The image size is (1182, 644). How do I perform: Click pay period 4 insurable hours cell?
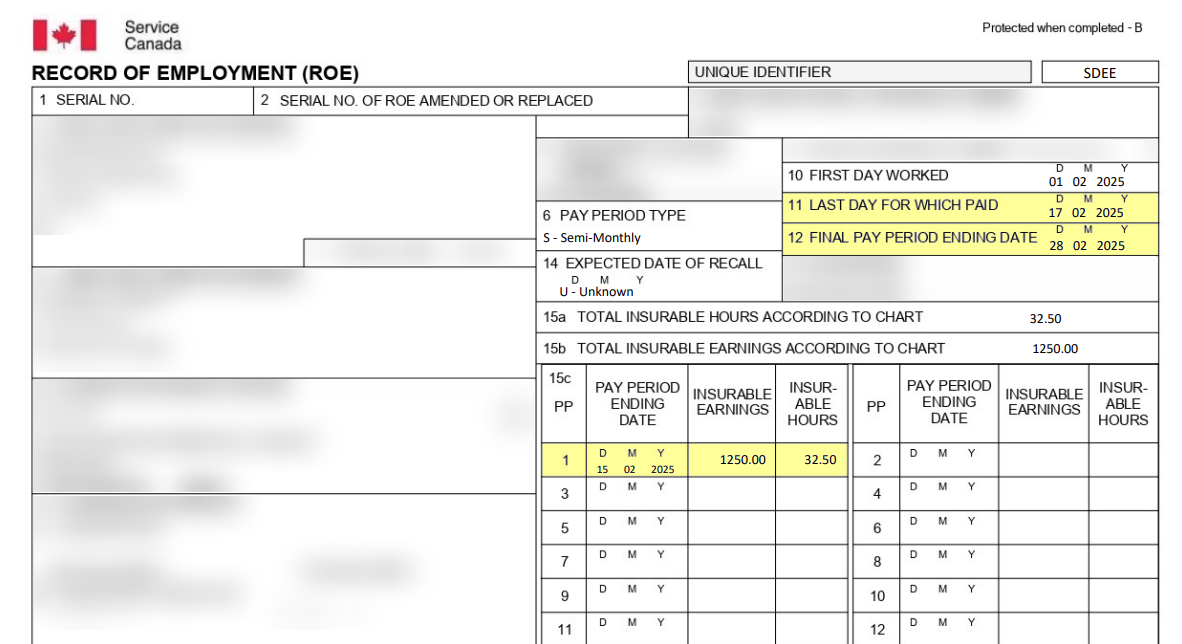[1123, 494]
